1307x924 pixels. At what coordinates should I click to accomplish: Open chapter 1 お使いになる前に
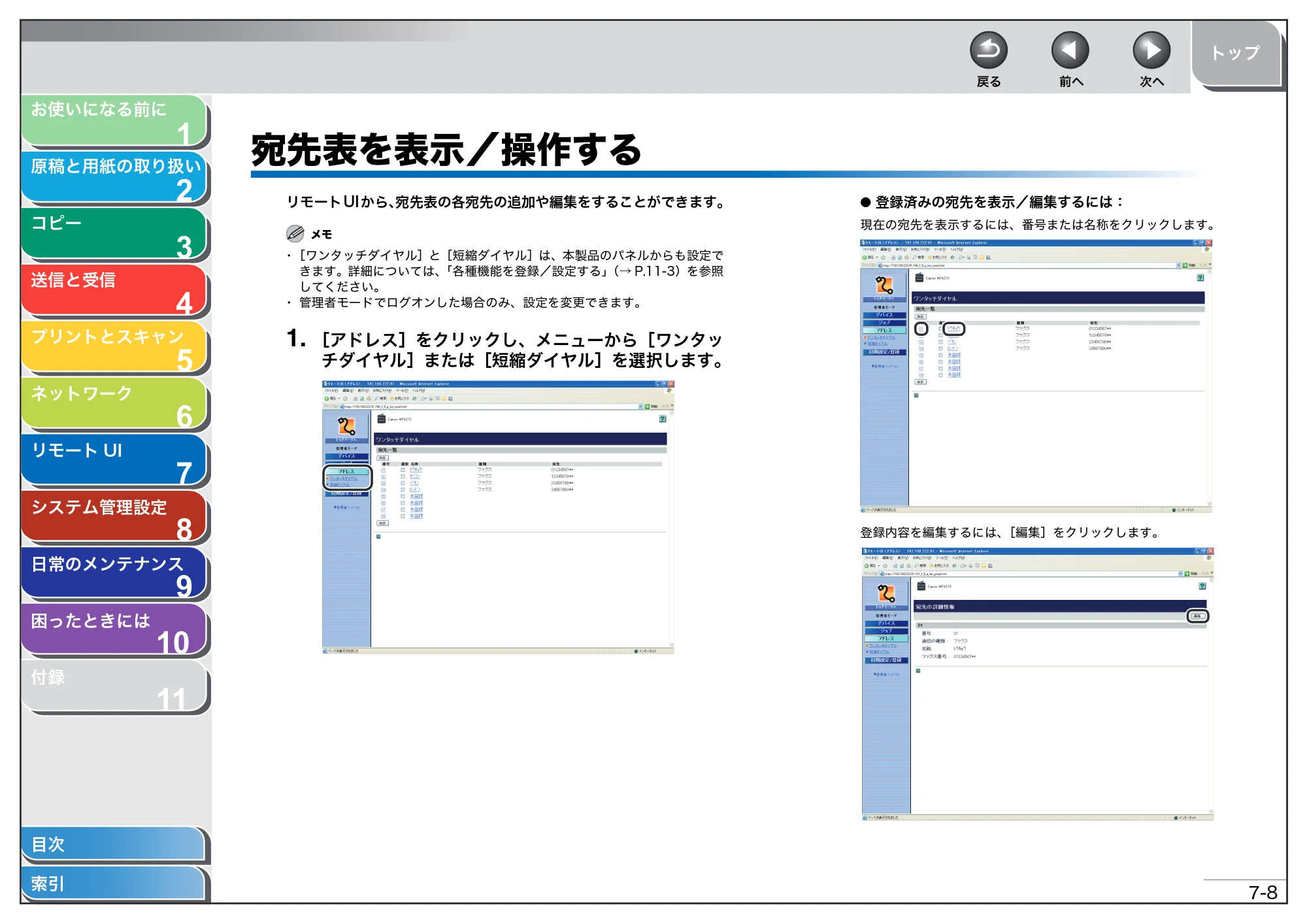coord(114,120)
